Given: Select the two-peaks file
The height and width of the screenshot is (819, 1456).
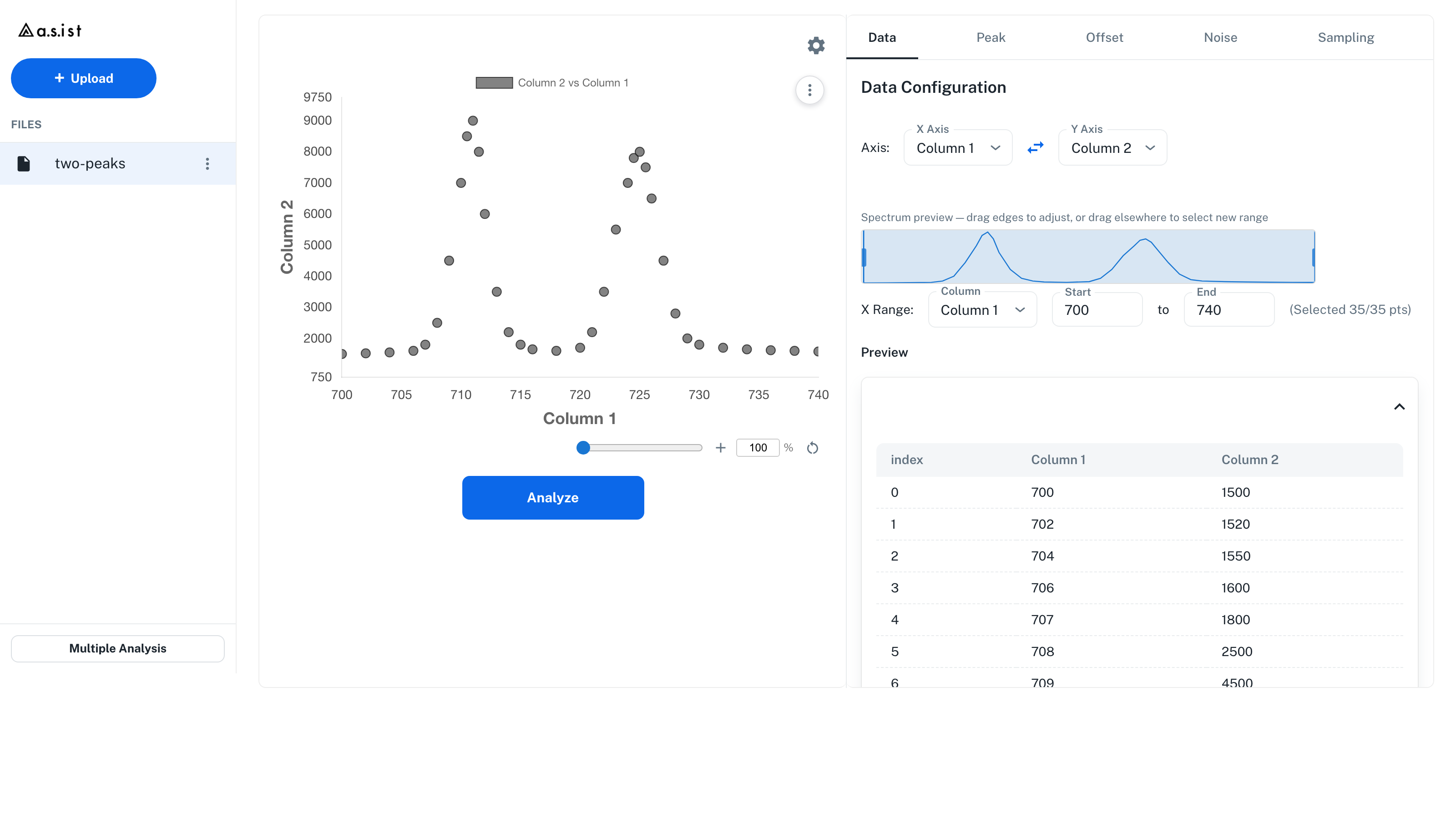Looking at the screenshot, I should click(117, 164).
